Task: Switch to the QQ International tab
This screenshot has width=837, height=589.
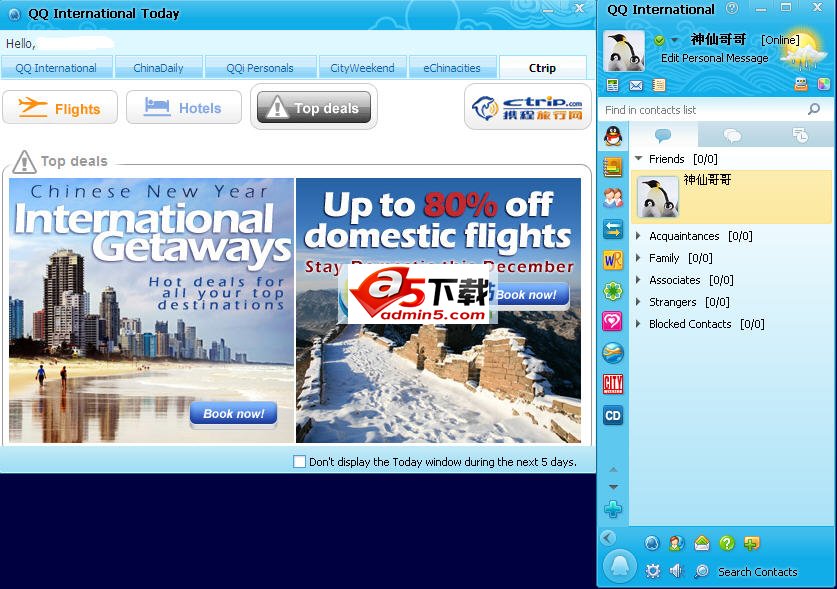Action: coord(56,68)
